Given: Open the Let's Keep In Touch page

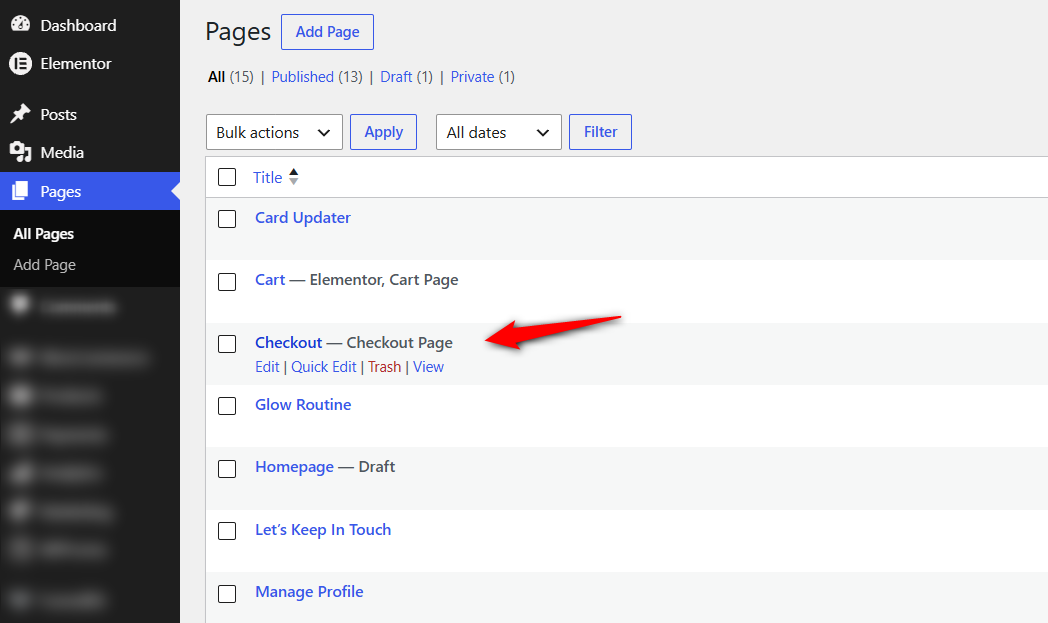Looking at the screenshot, I should coord(323,529).
